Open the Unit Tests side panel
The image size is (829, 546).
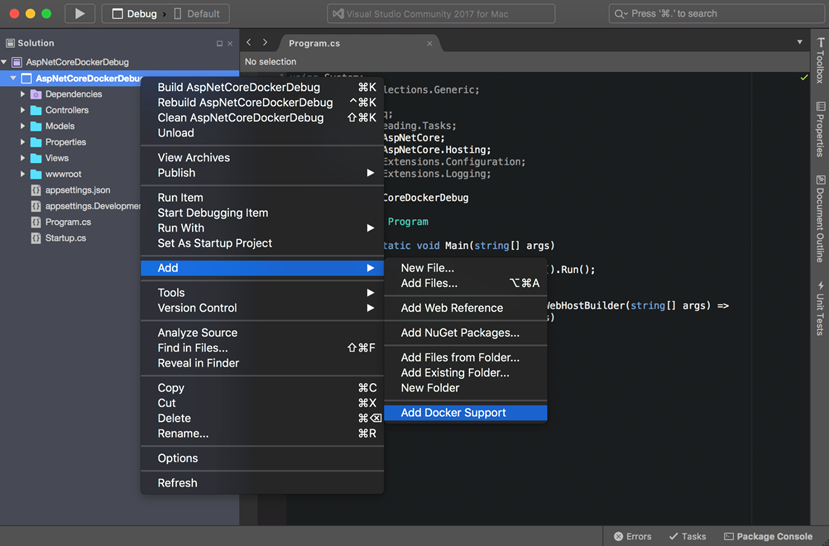[819, 309]
